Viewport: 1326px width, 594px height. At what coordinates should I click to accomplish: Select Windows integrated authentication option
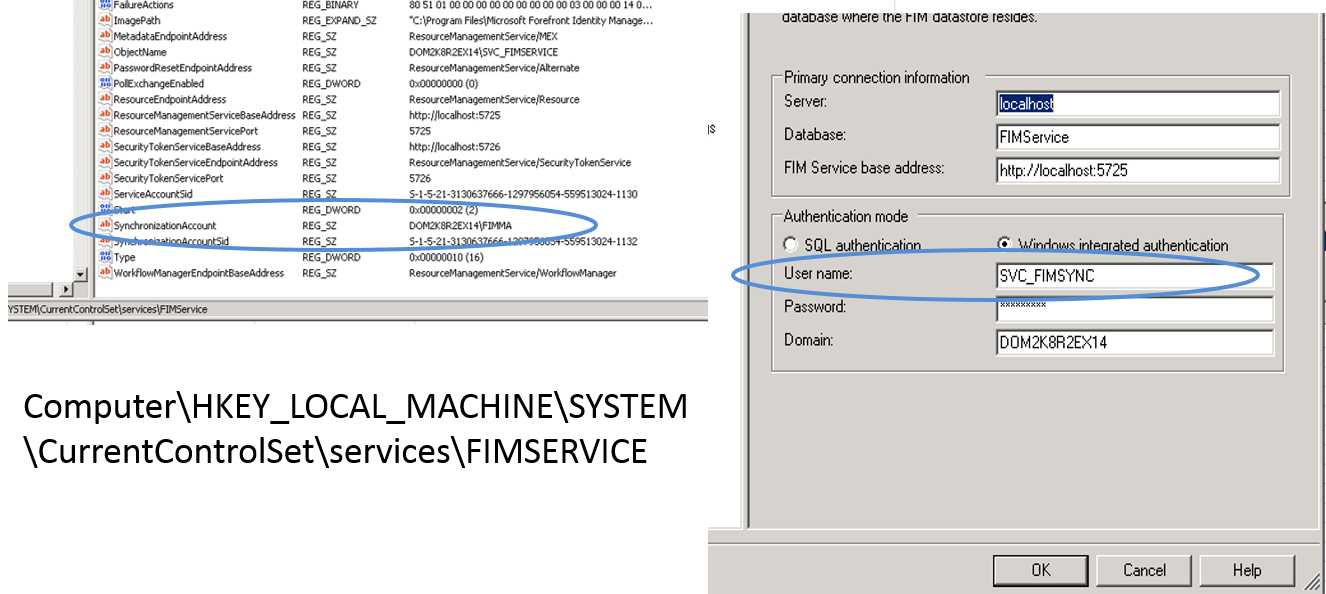pyautogui.click(x=1004, y=245)
